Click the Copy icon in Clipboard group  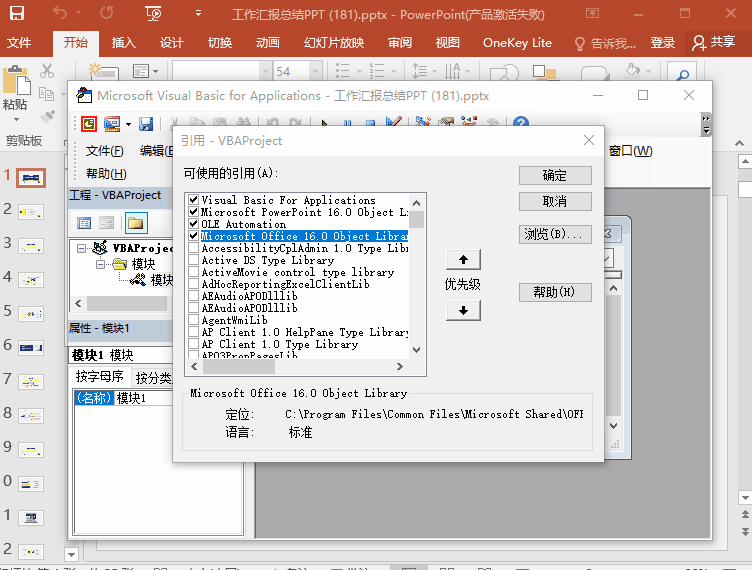47,94
